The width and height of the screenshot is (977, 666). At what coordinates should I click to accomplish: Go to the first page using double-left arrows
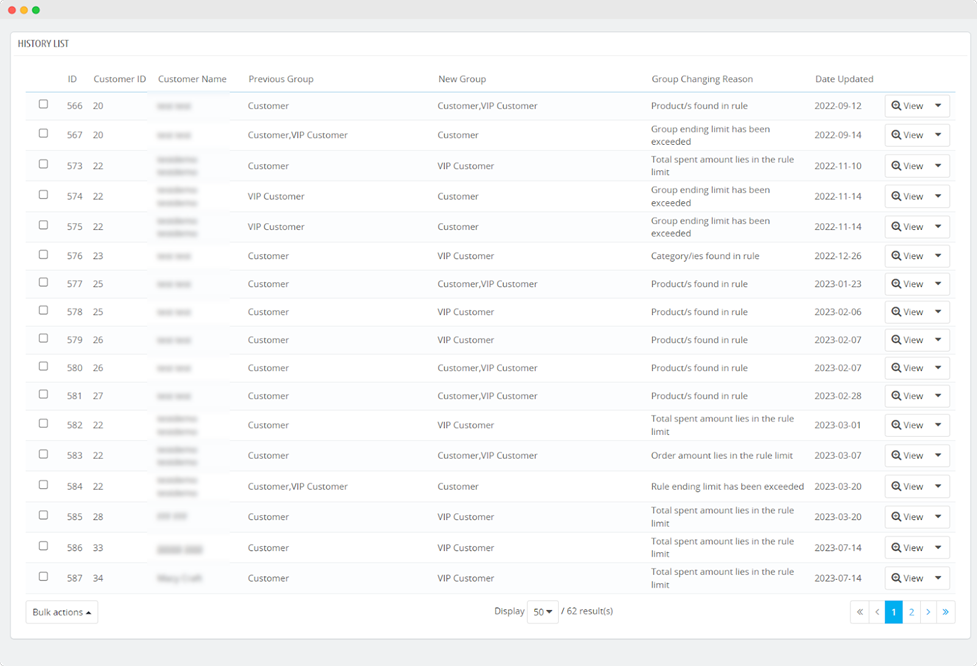859,612
